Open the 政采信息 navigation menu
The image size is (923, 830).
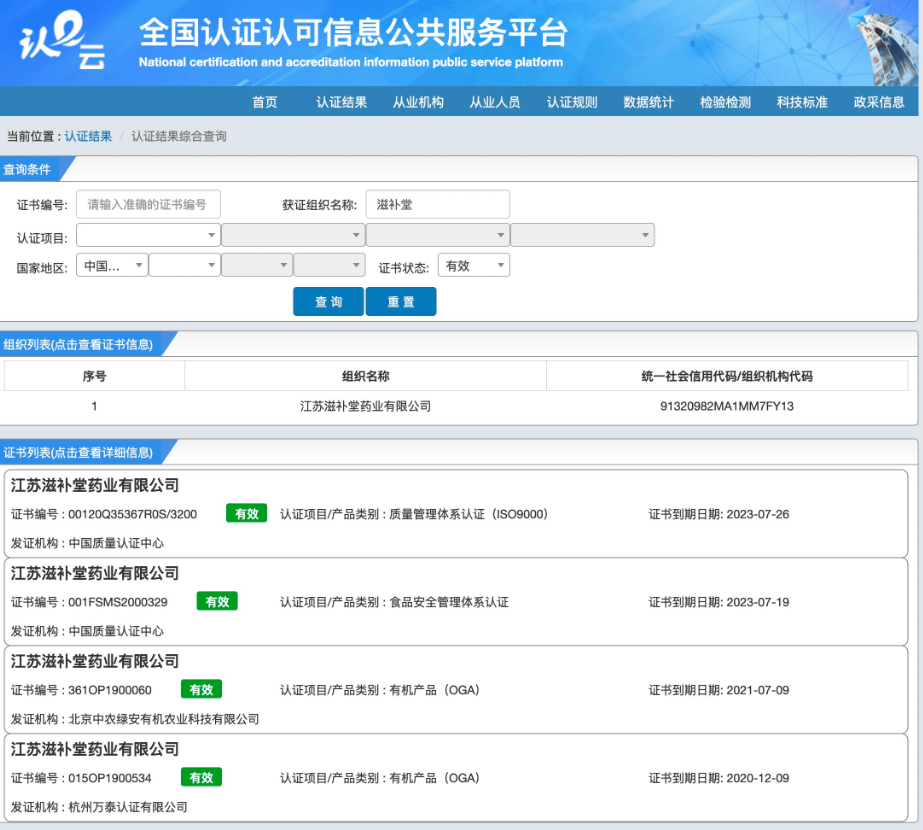[879, 102]
